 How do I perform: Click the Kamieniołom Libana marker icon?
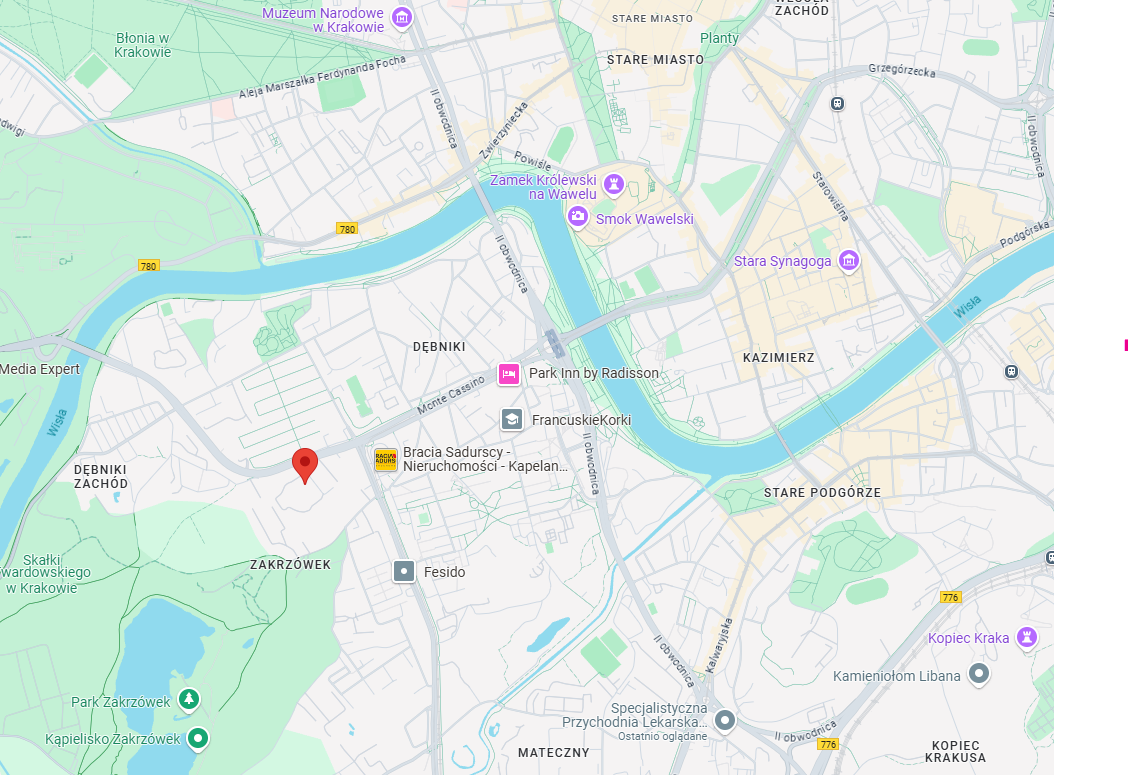coord(979,674)
